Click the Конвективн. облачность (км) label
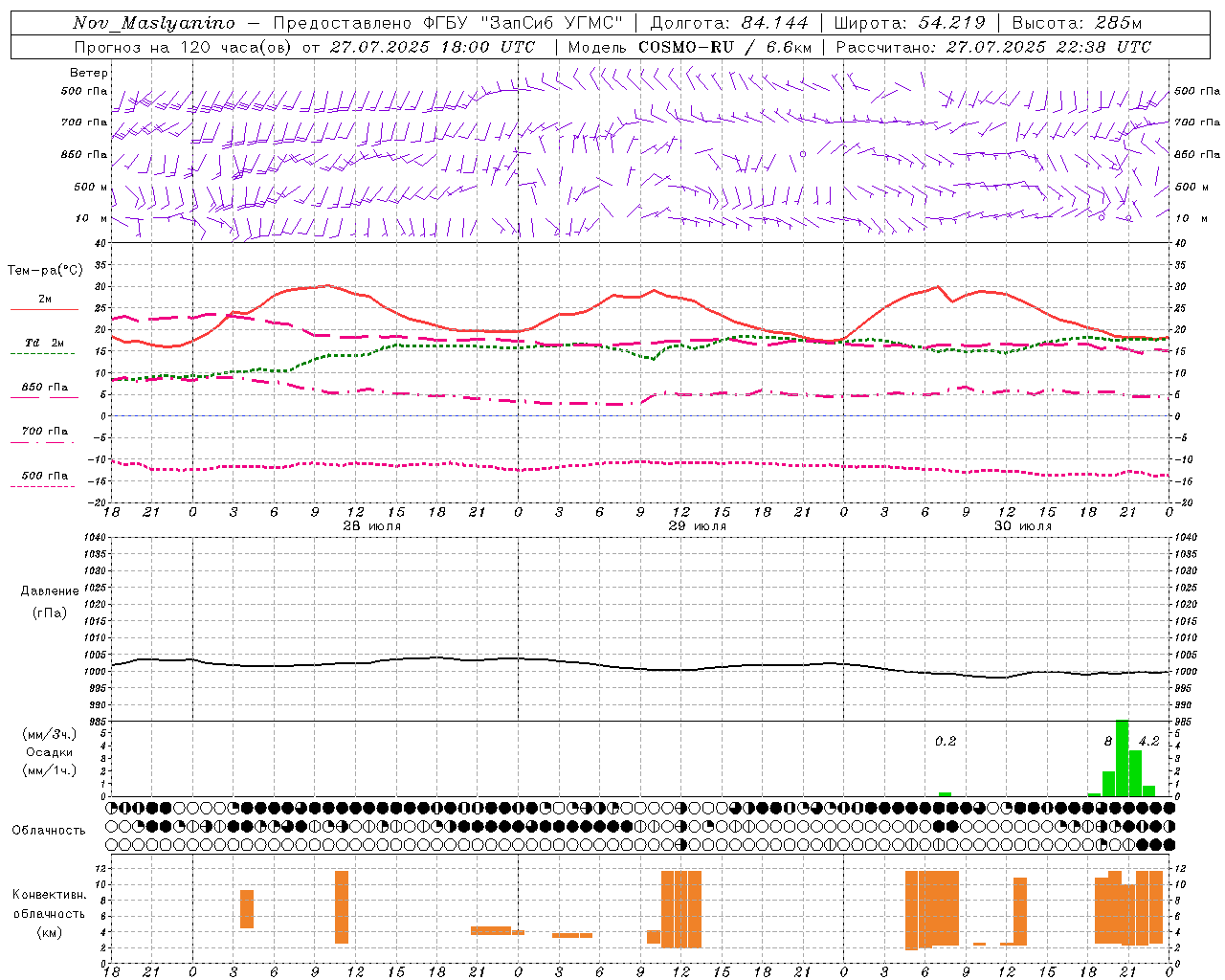 (49, 913)
